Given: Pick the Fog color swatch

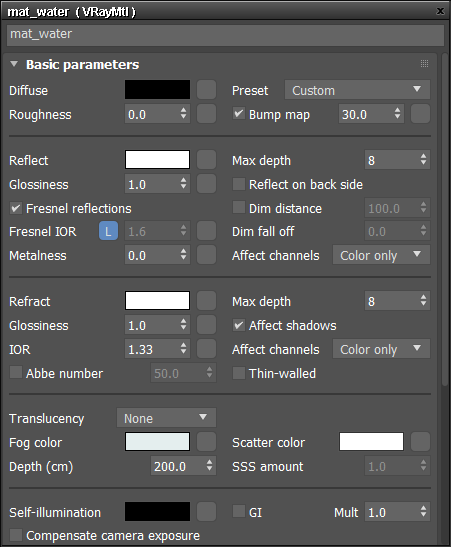Looking at the screenshot, I should (157, 442).
